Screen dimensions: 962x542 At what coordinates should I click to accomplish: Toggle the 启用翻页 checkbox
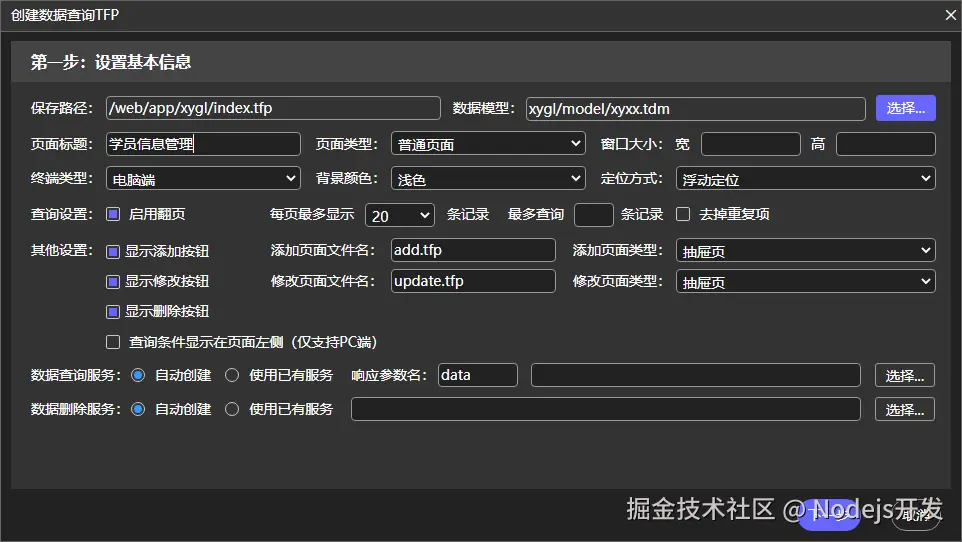(113, 214)
